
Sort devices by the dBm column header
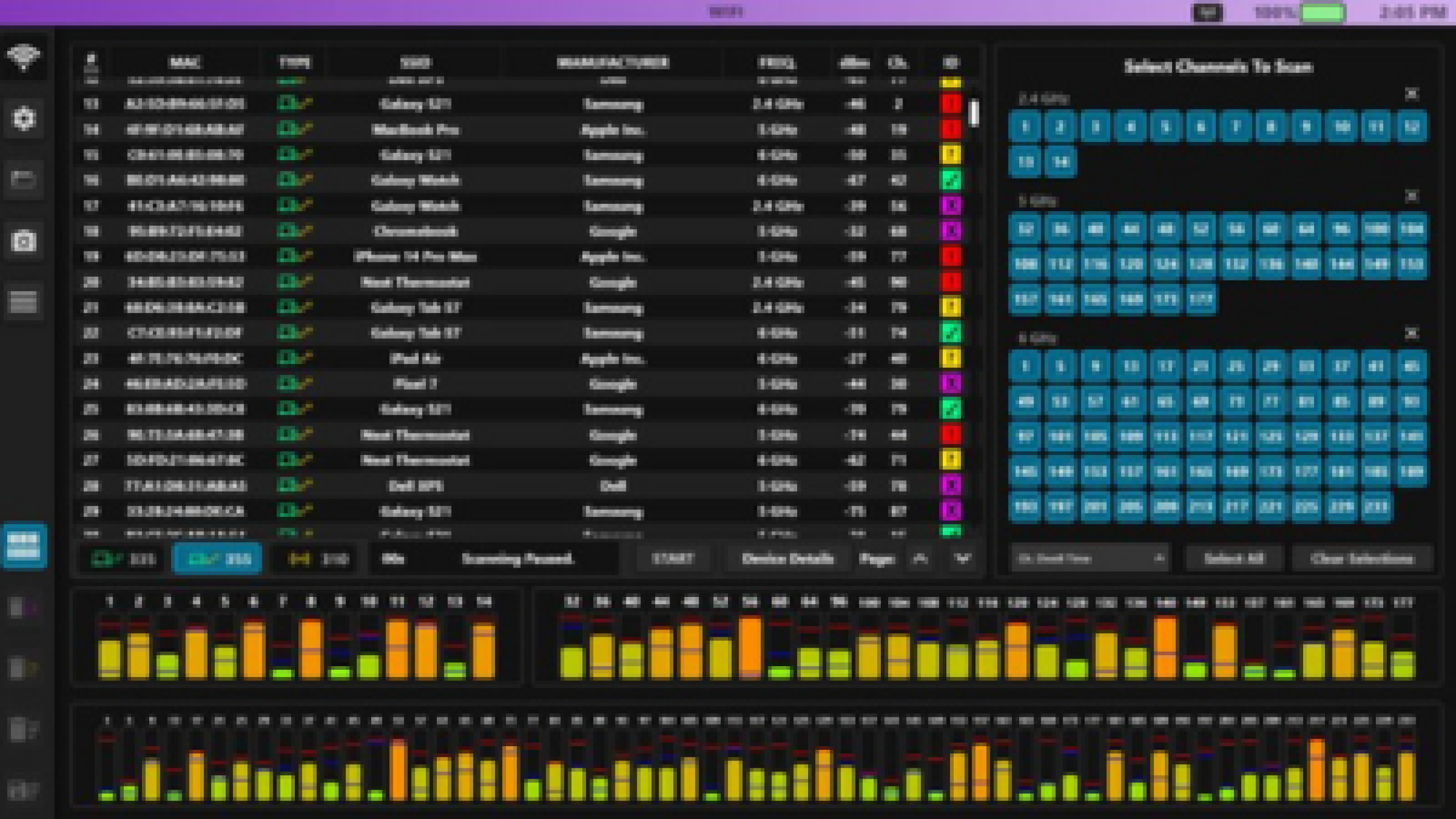pos(854,63)
